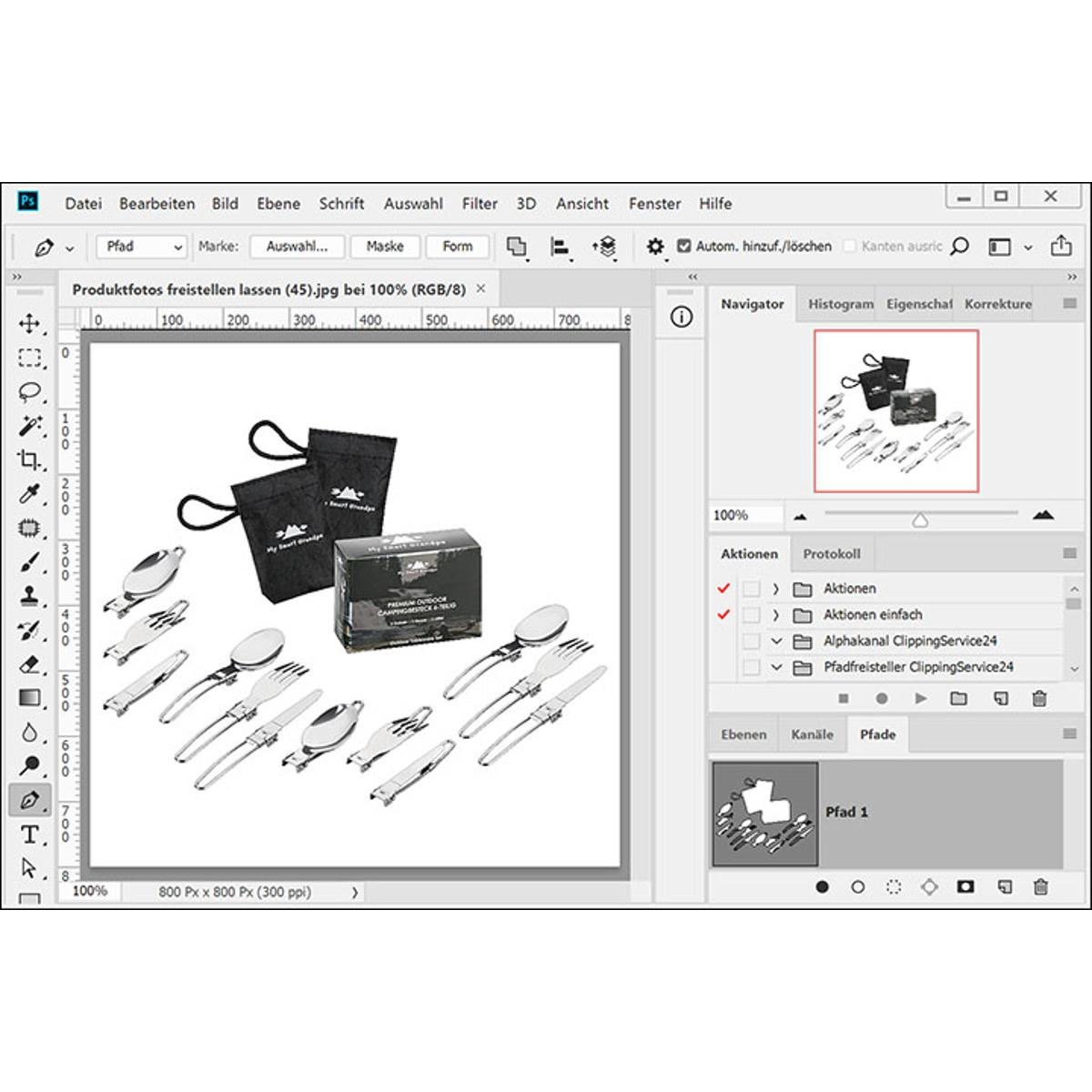This screenshot has height=1092, width=1092.
Task: Create new path icon
Action: [1004, 886]
